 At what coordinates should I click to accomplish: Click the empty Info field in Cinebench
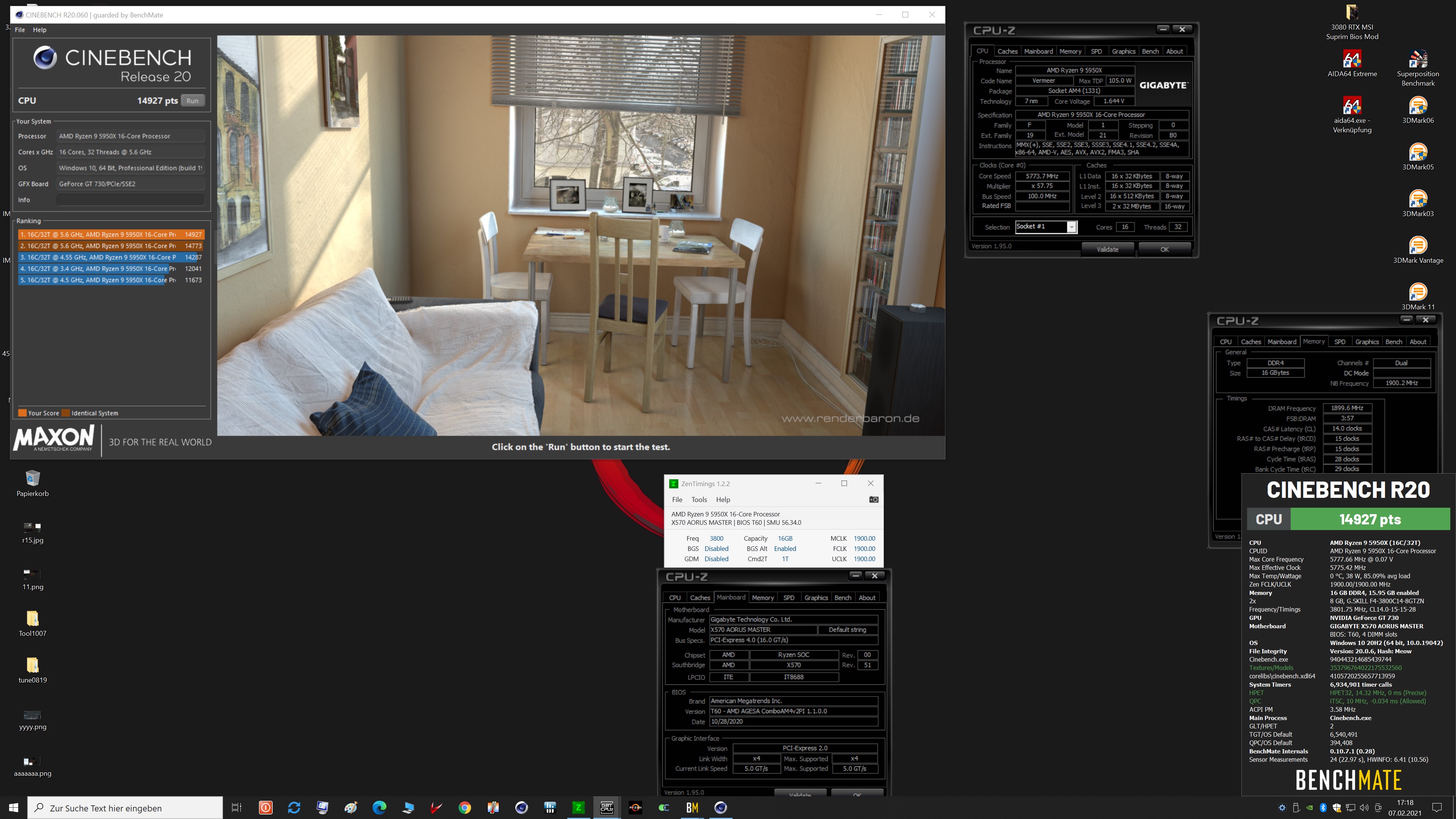click(130, 199)
